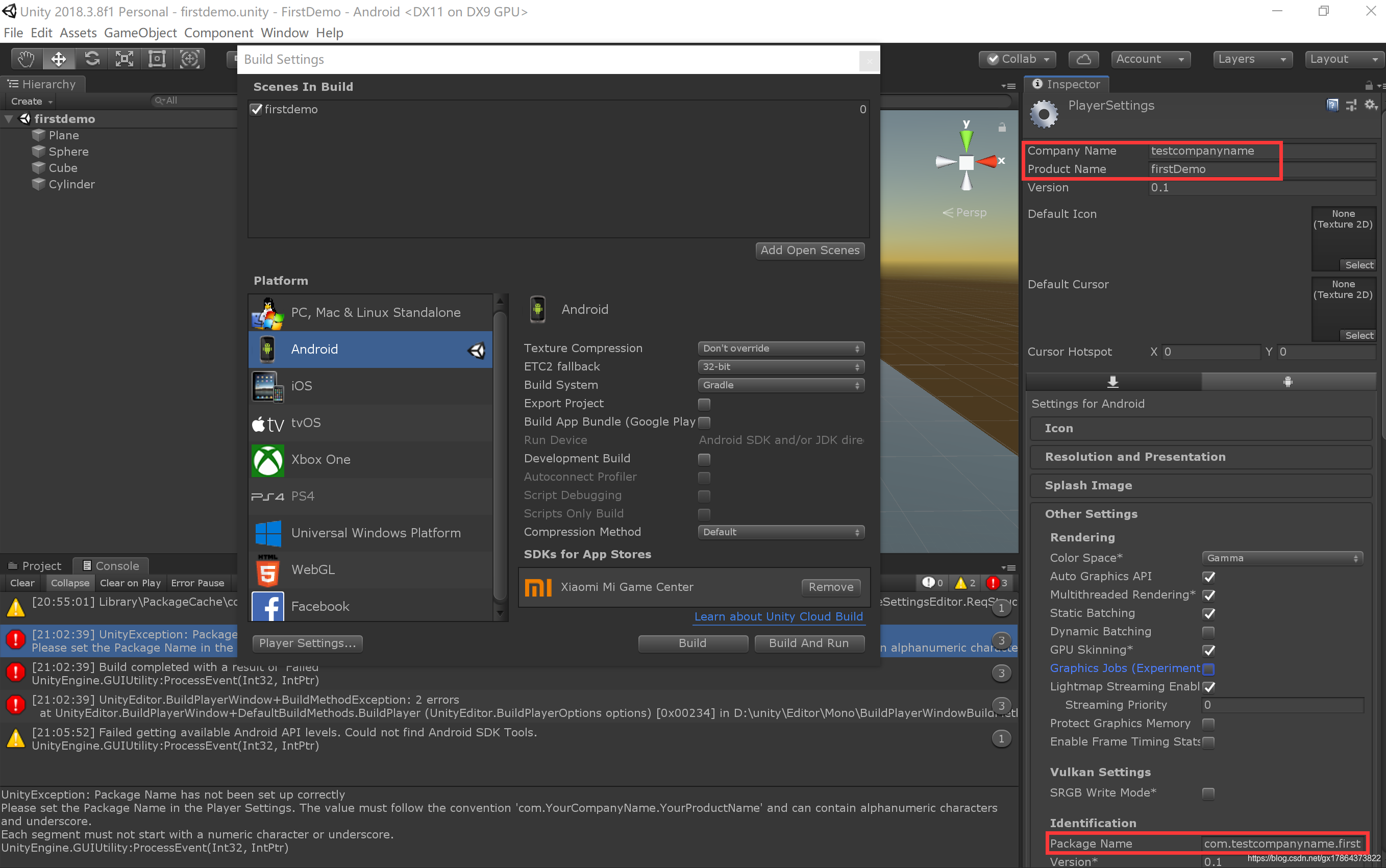Enable Development Build

point(704,459)
